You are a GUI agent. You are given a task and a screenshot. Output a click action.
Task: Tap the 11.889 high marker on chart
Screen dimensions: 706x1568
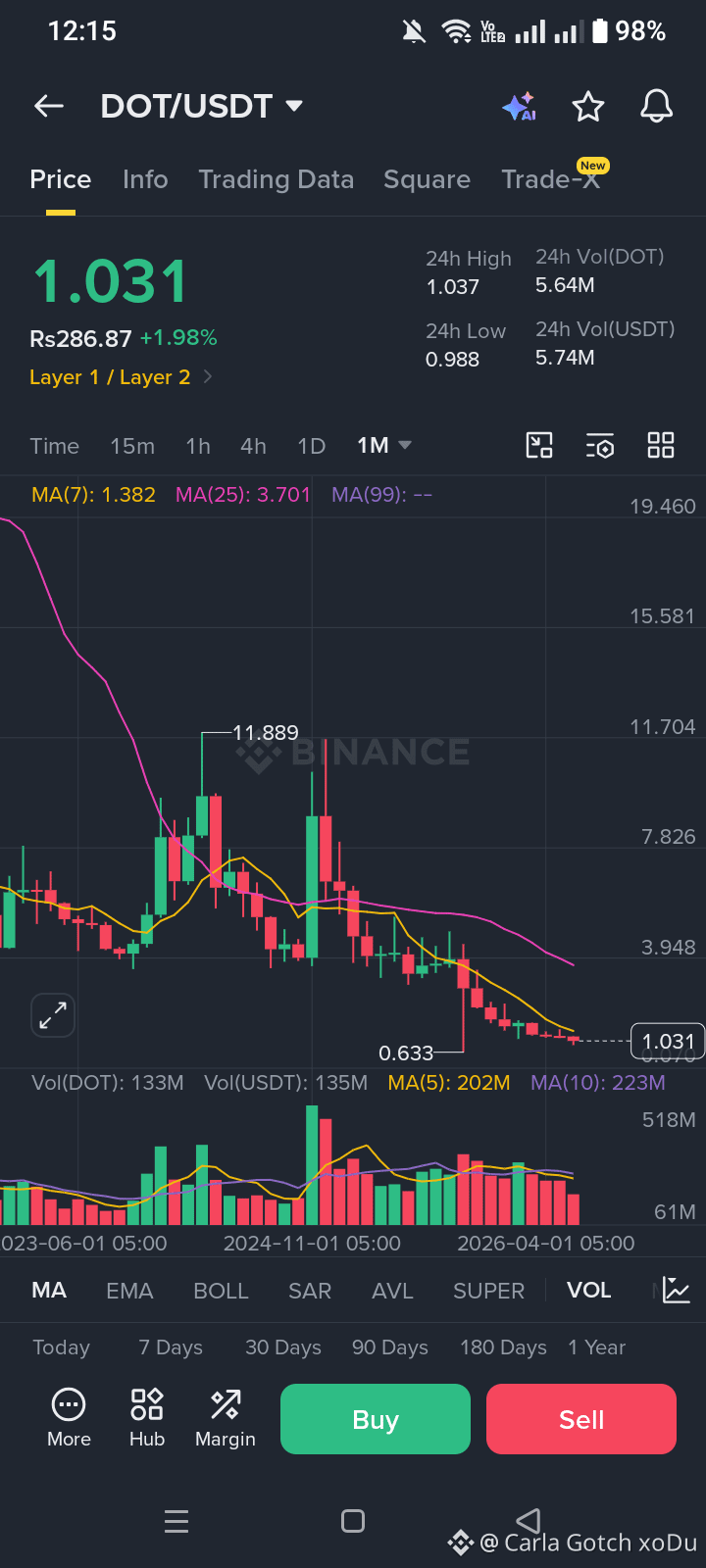click(x=265, y=733)
